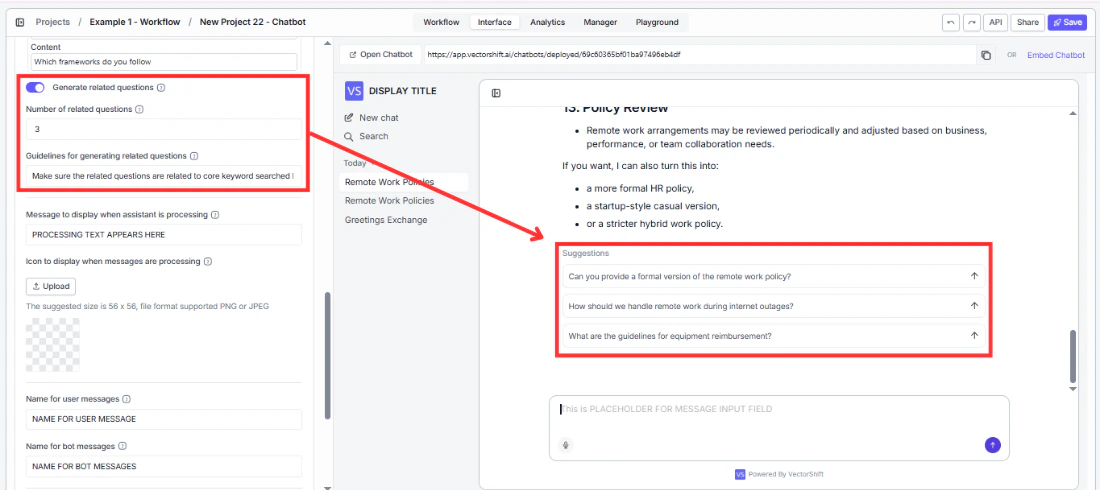Send the internet outages suggestion using its arrow

pyautogui.click(x=974, y=305)
